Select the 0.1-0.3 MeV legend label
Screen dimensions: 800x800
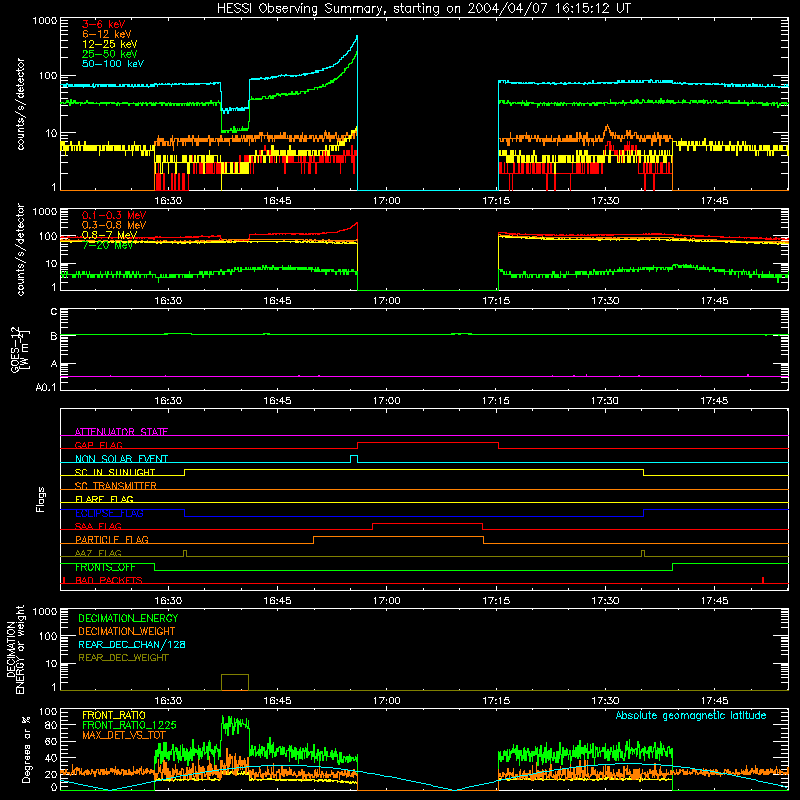114,215
